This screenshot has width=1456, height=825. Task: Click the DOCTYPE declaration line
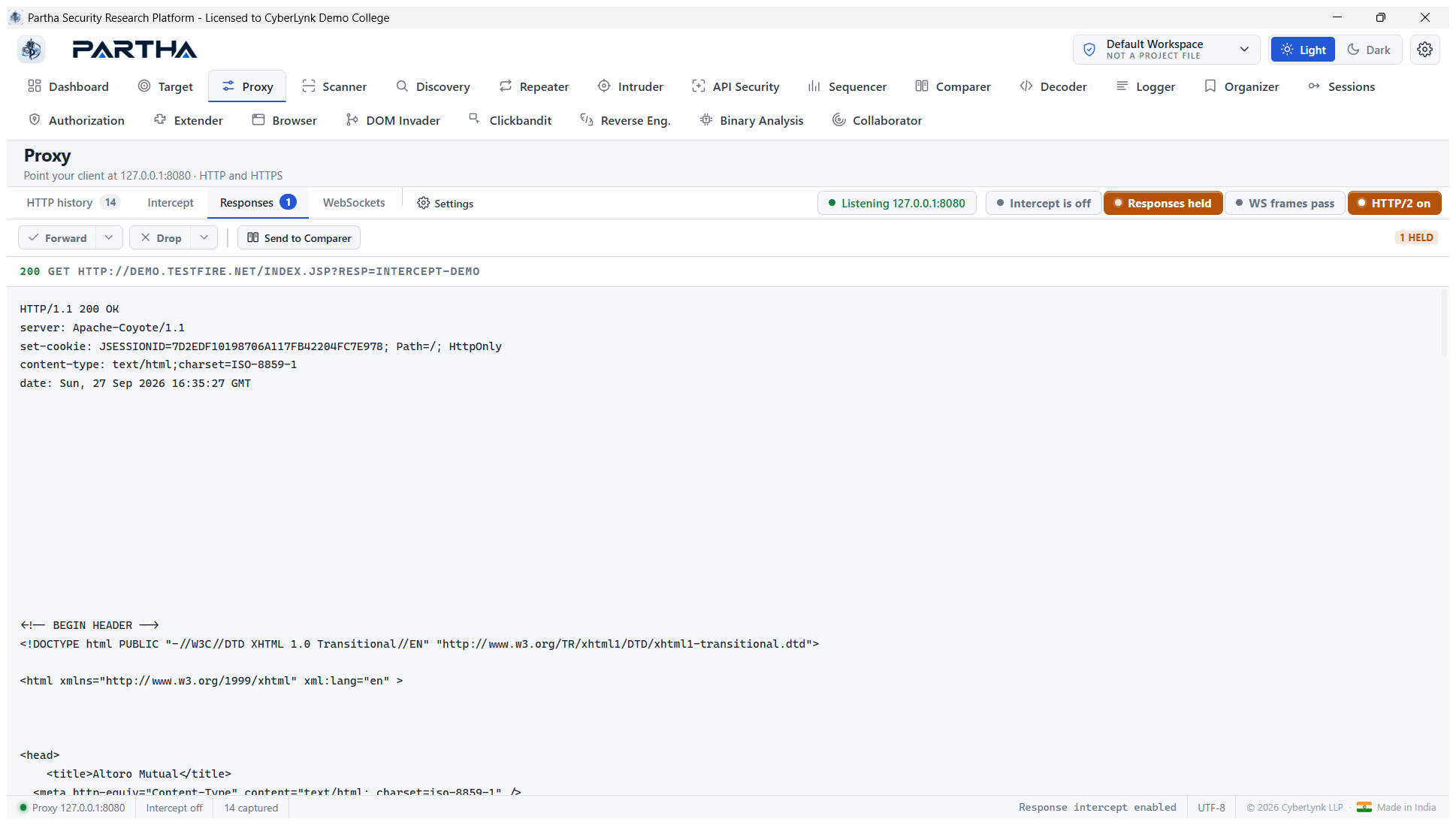[419, 644]
